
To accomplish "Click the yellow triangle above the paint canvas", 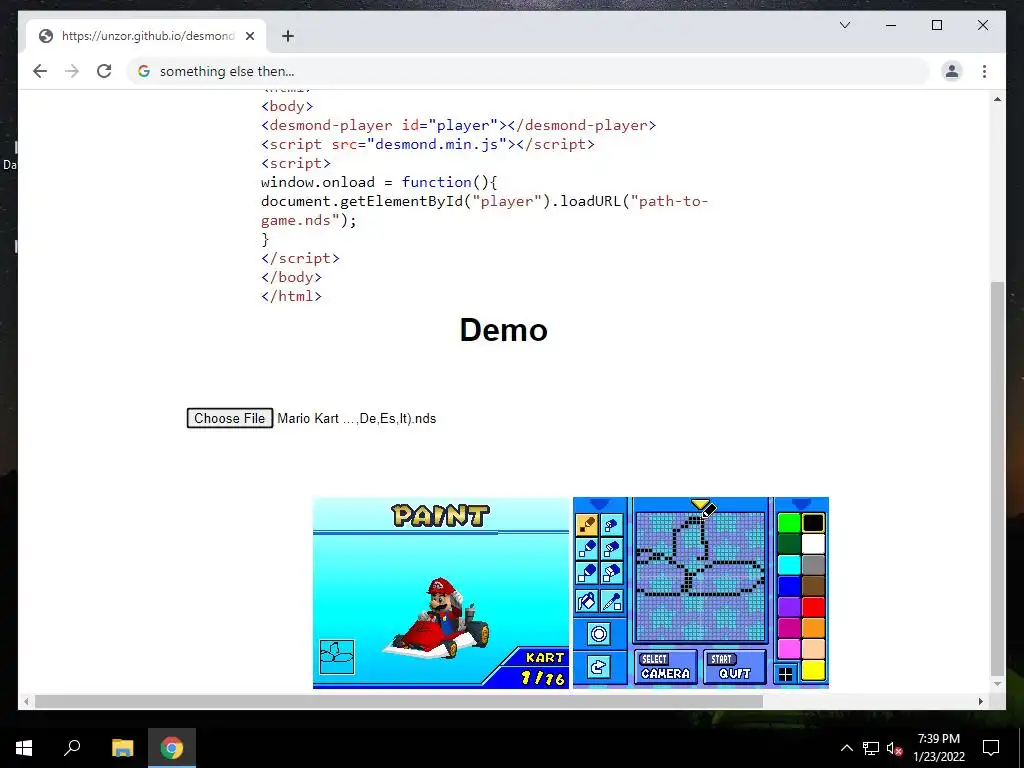I will point(699,504).
